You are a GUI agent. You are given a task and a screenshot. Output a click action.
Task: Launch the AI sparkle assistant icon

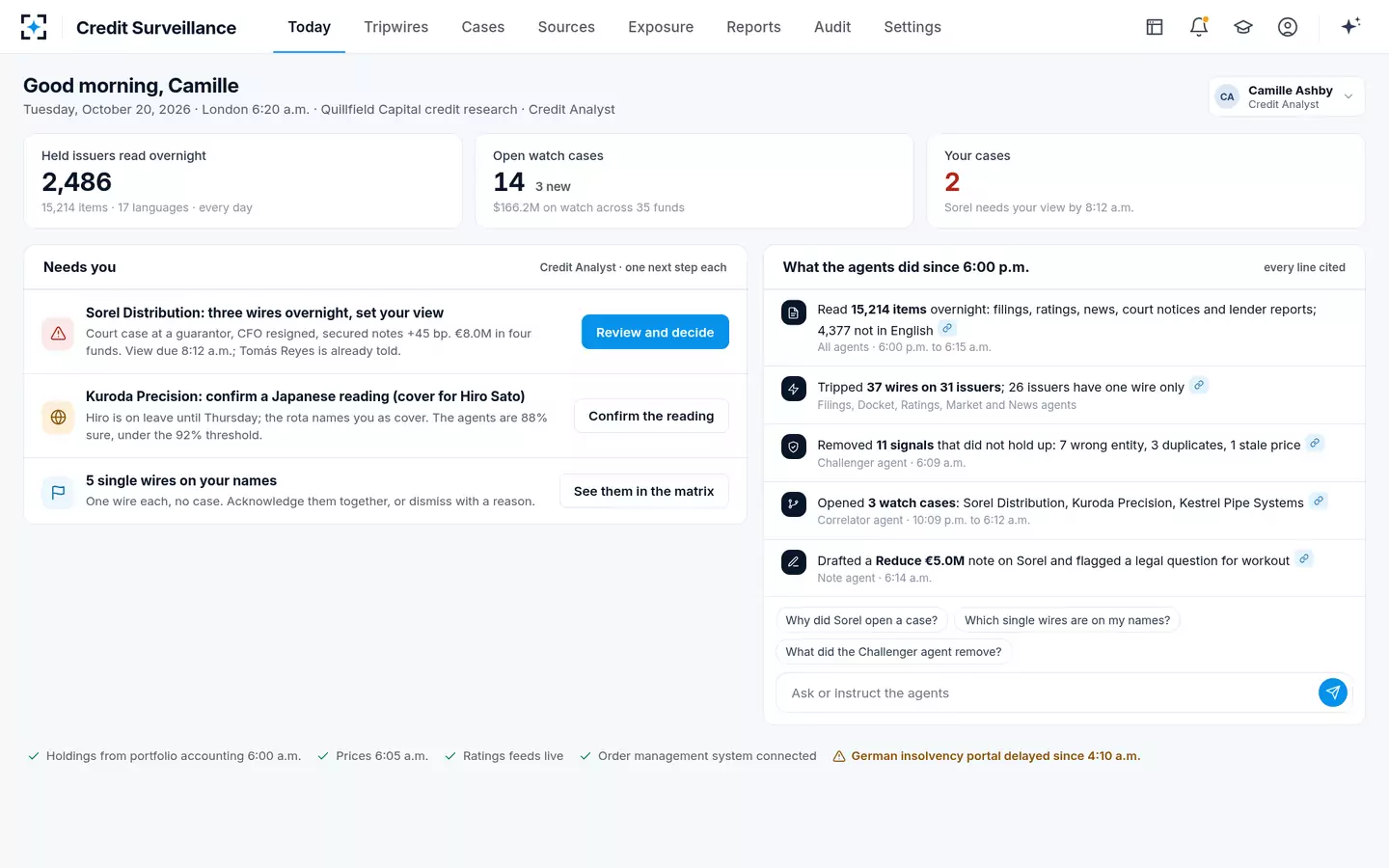pyautogui.click(x=1350, y=26)
